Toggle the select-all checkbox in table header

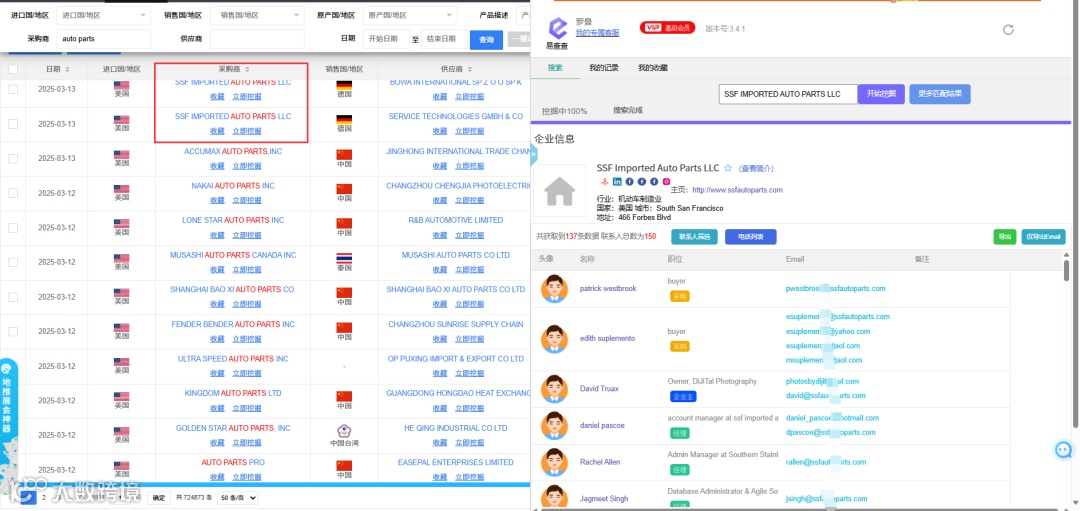(13, 70)
